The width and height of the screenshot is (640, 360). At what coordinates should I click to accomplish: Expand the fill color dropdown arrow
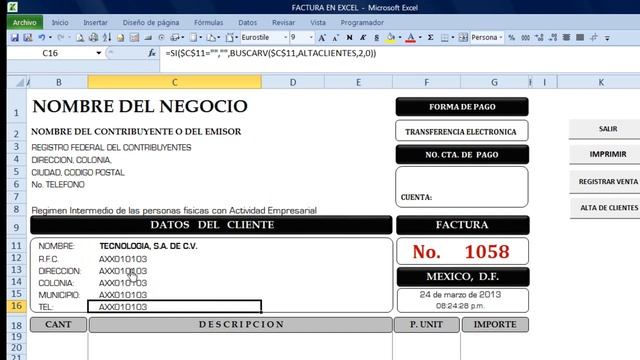click(400, 38)
